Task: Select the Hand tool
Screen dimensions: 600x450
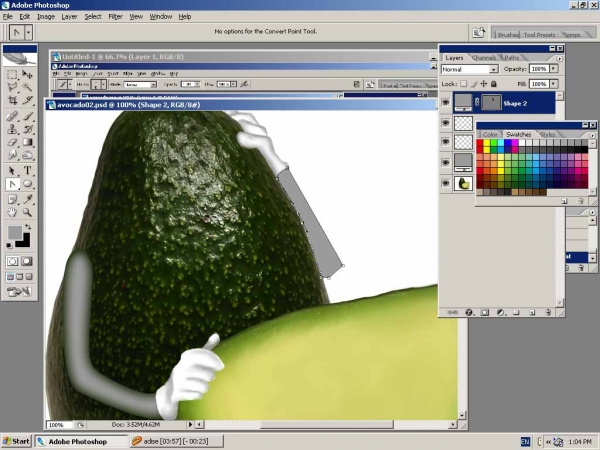Action: (12, 212)
